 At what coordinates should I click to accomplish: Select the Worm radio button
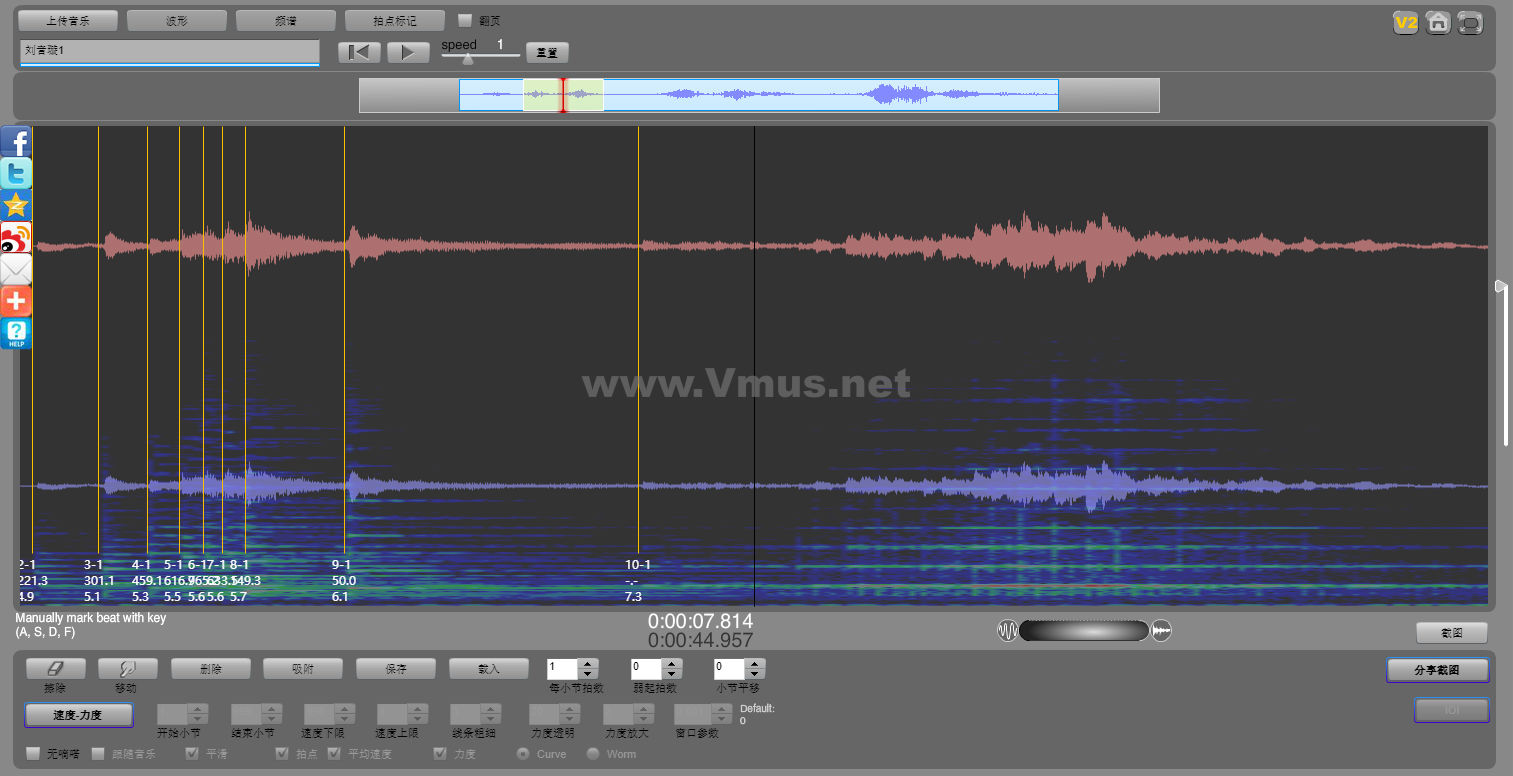pos(593,754)
